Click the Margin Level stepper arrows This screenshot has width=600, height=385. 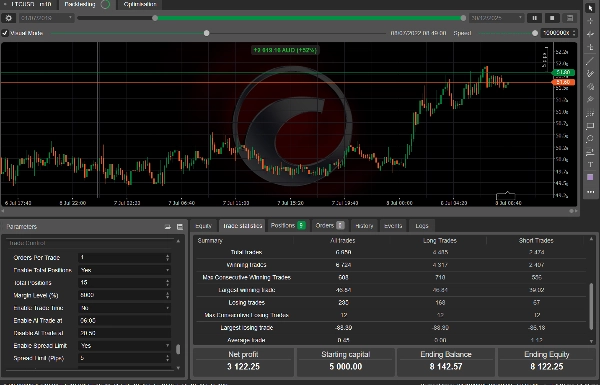coord(167,295)
